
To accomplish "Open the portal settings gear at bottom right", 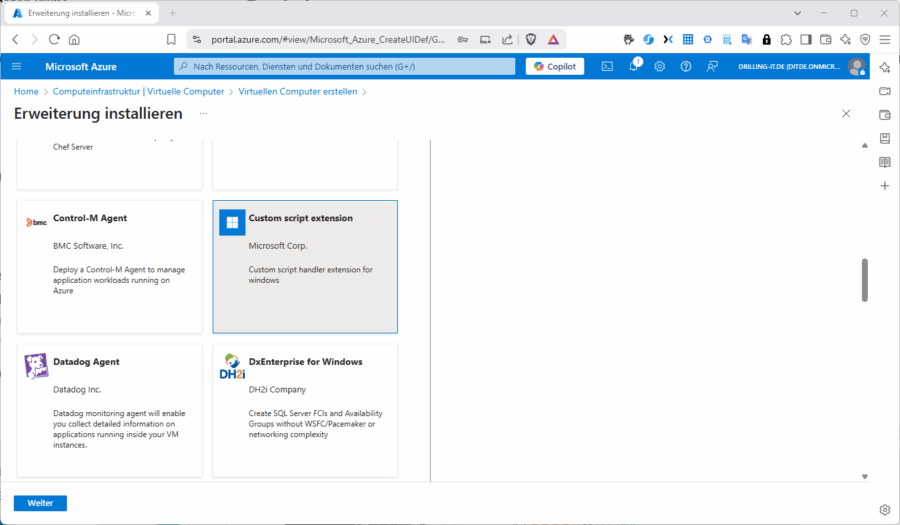I will click(x=885, y=510).
